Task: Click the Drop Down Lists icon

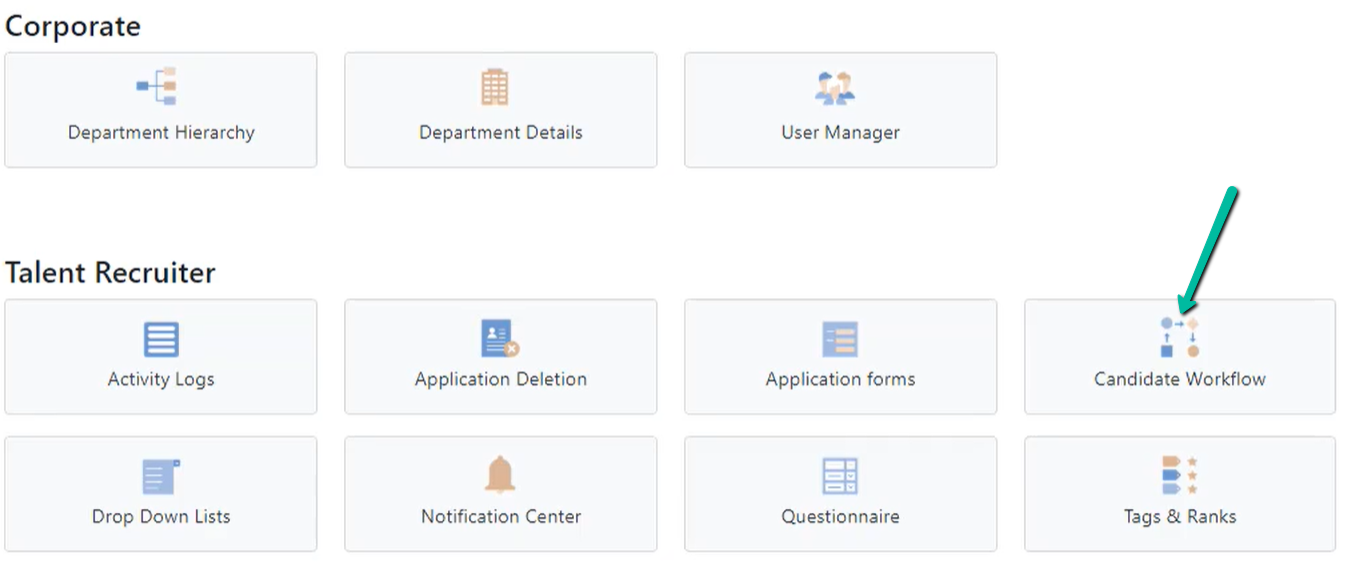Action: tap(161, 477)
